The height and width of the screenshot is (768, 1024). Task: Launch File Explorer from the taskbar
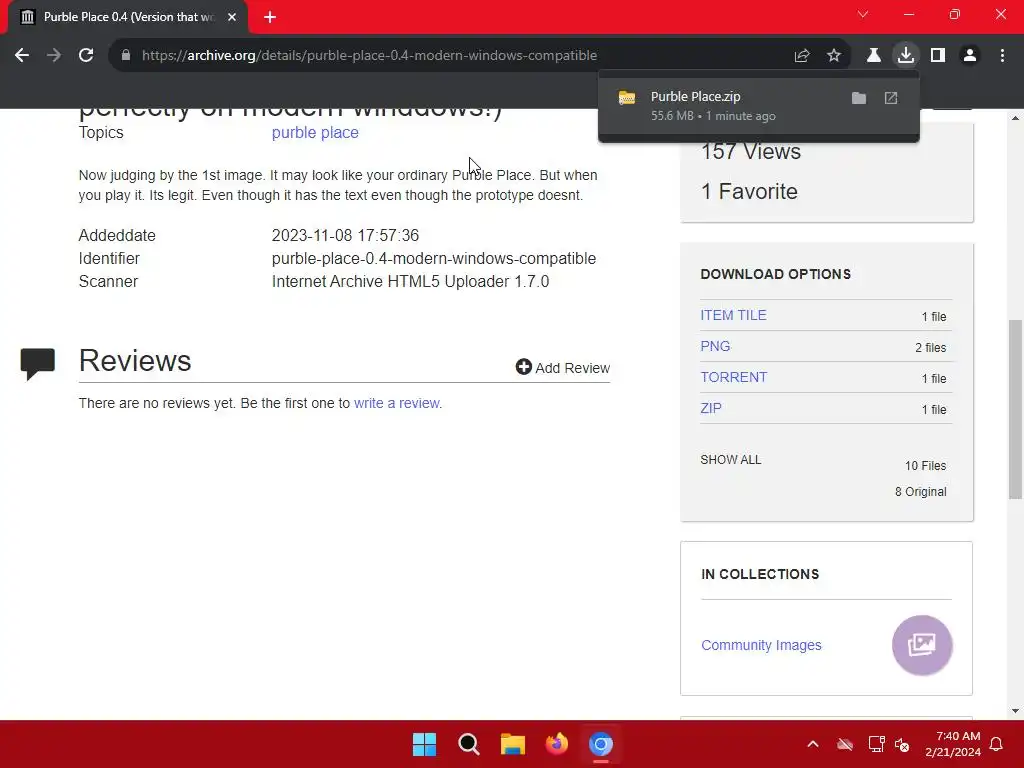513,744
